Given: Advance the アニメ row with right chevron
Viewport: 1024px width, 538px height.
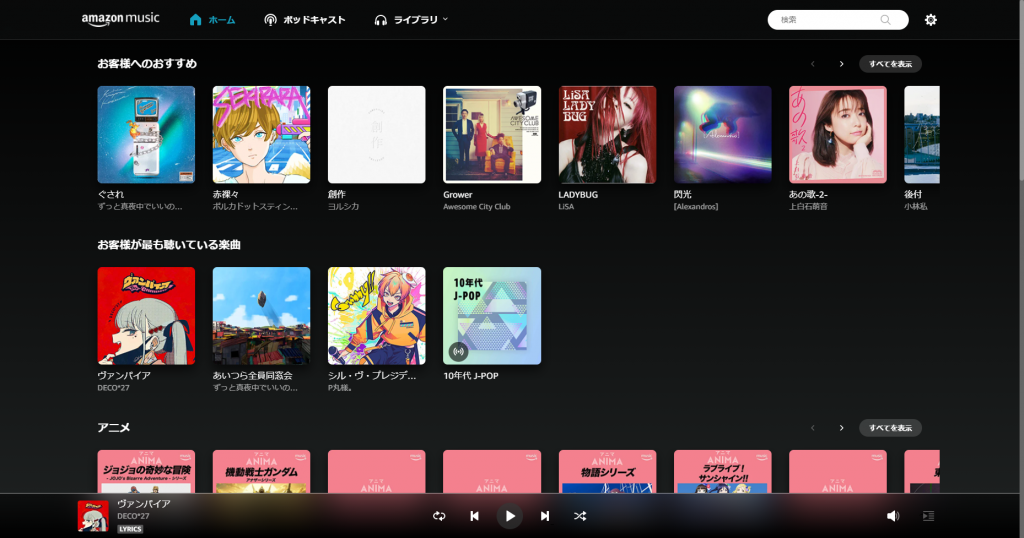Looking at the screenshot, I should (841, 428).
